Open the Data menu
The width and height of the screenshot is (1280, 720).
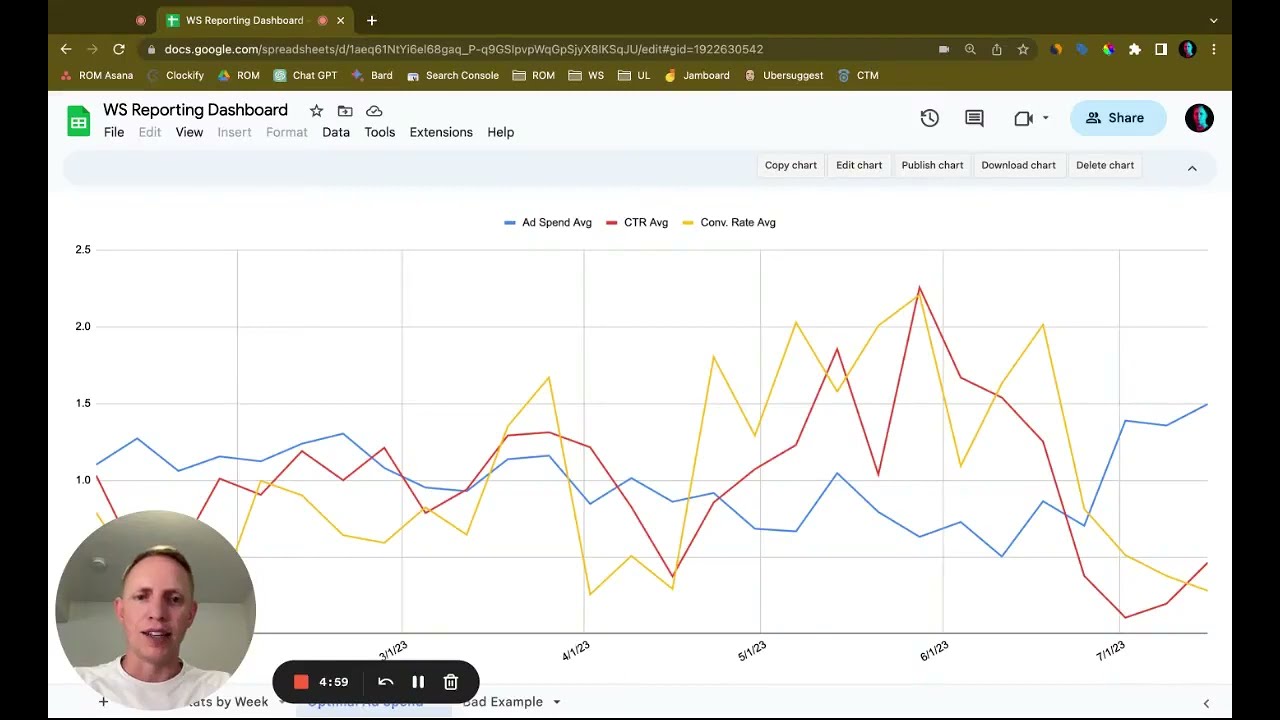[x=336, y=132]
